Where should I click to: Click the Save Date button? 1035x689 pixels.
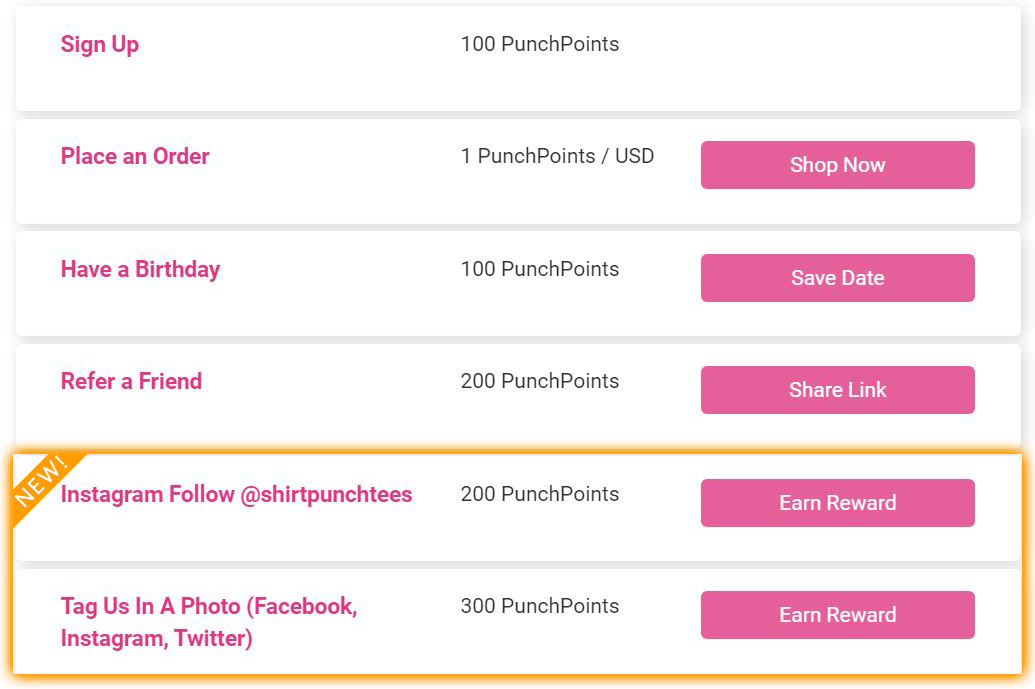click(x=837, y=278)
